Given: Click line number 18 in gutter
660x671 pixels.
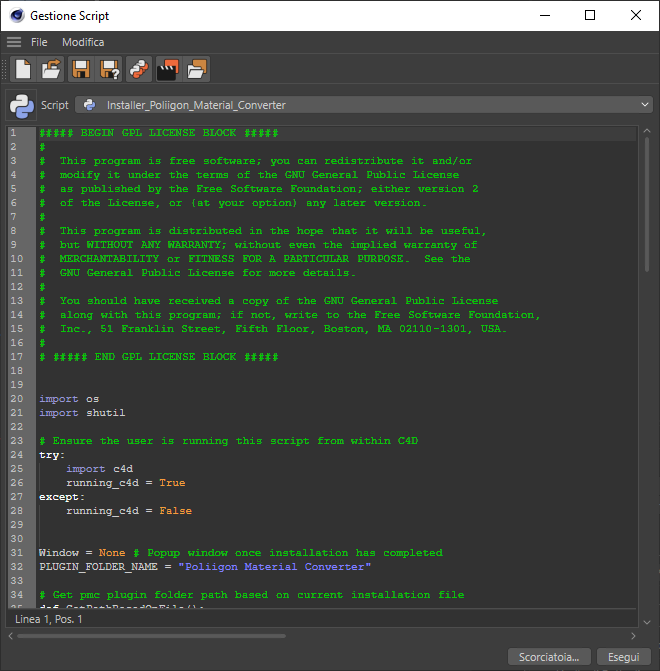Looking at the screenshot, I should 17,371.
